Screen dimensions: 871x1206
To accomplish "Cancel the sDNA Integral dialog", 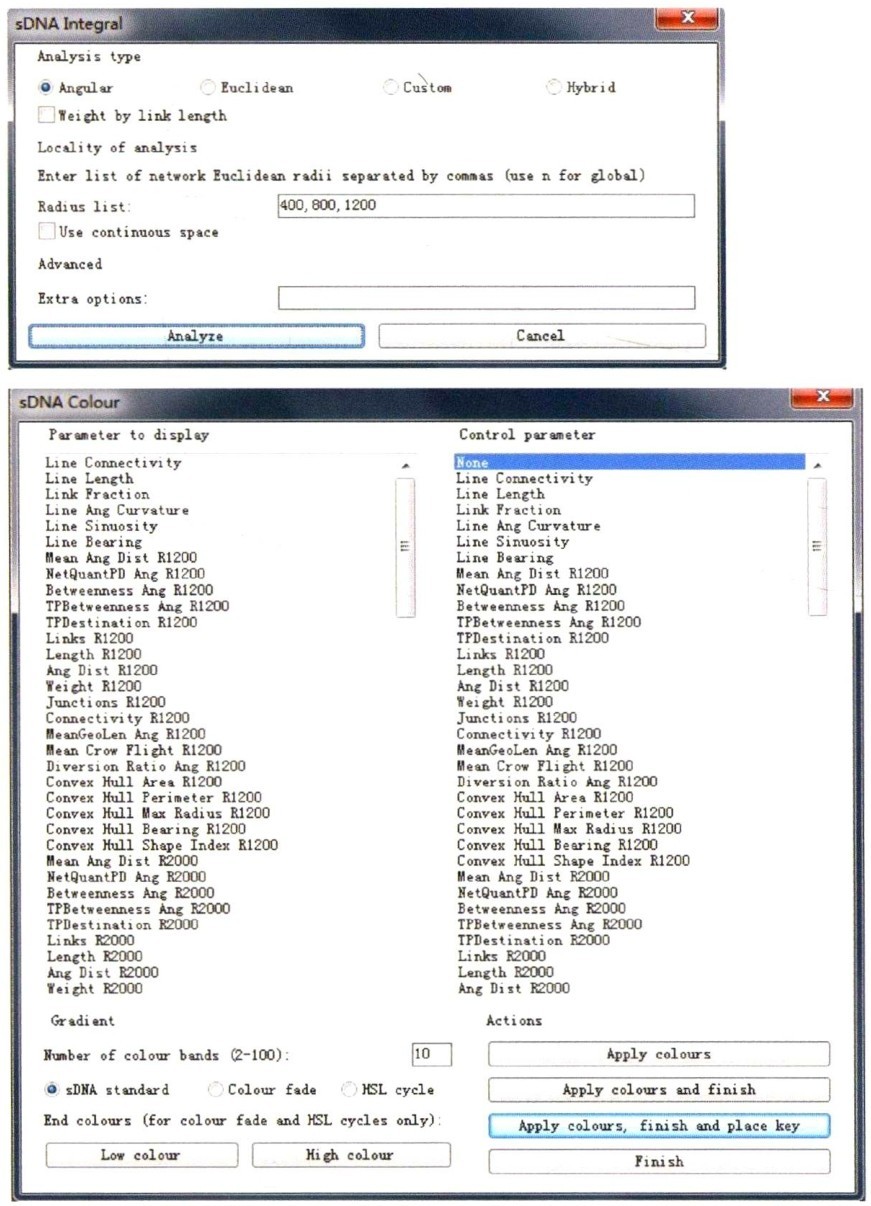I will (541, 336).
